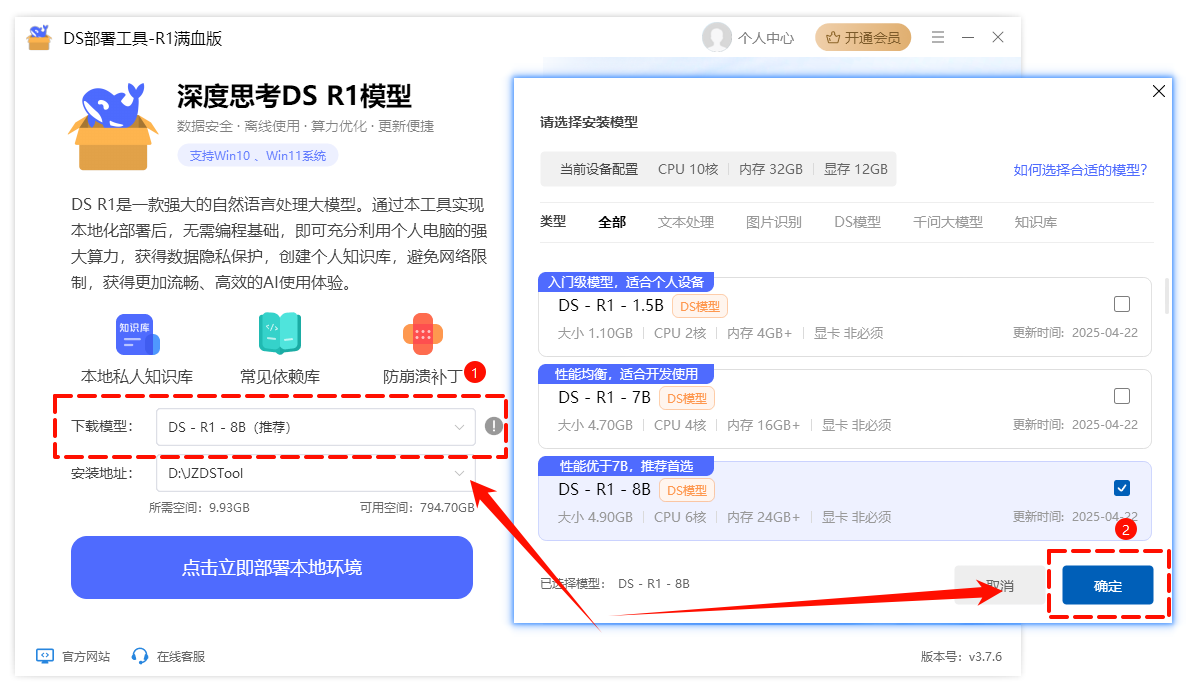Screen dimensions: 1189x690
Task: Minimize the DS deployment tool window
Action: (968, 37)
